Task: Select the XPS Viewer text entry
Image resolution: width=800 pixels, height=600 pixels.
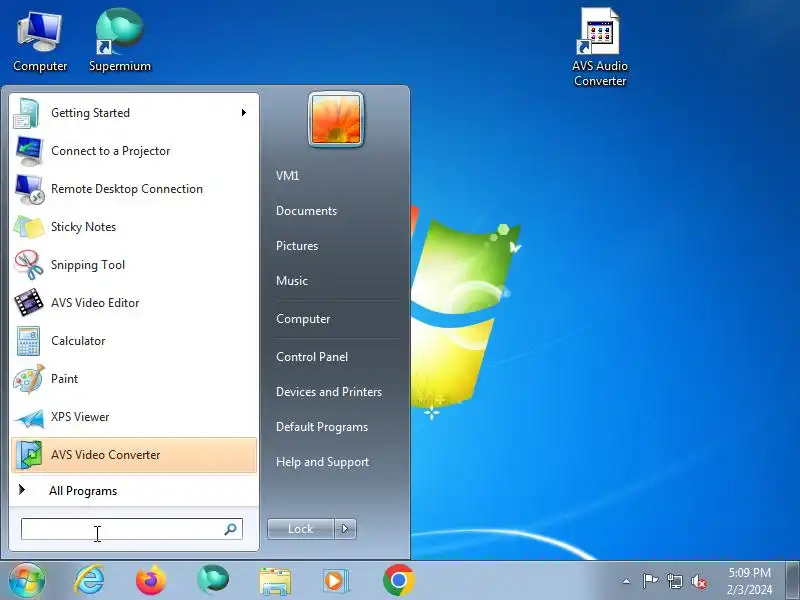Action: 80,417
